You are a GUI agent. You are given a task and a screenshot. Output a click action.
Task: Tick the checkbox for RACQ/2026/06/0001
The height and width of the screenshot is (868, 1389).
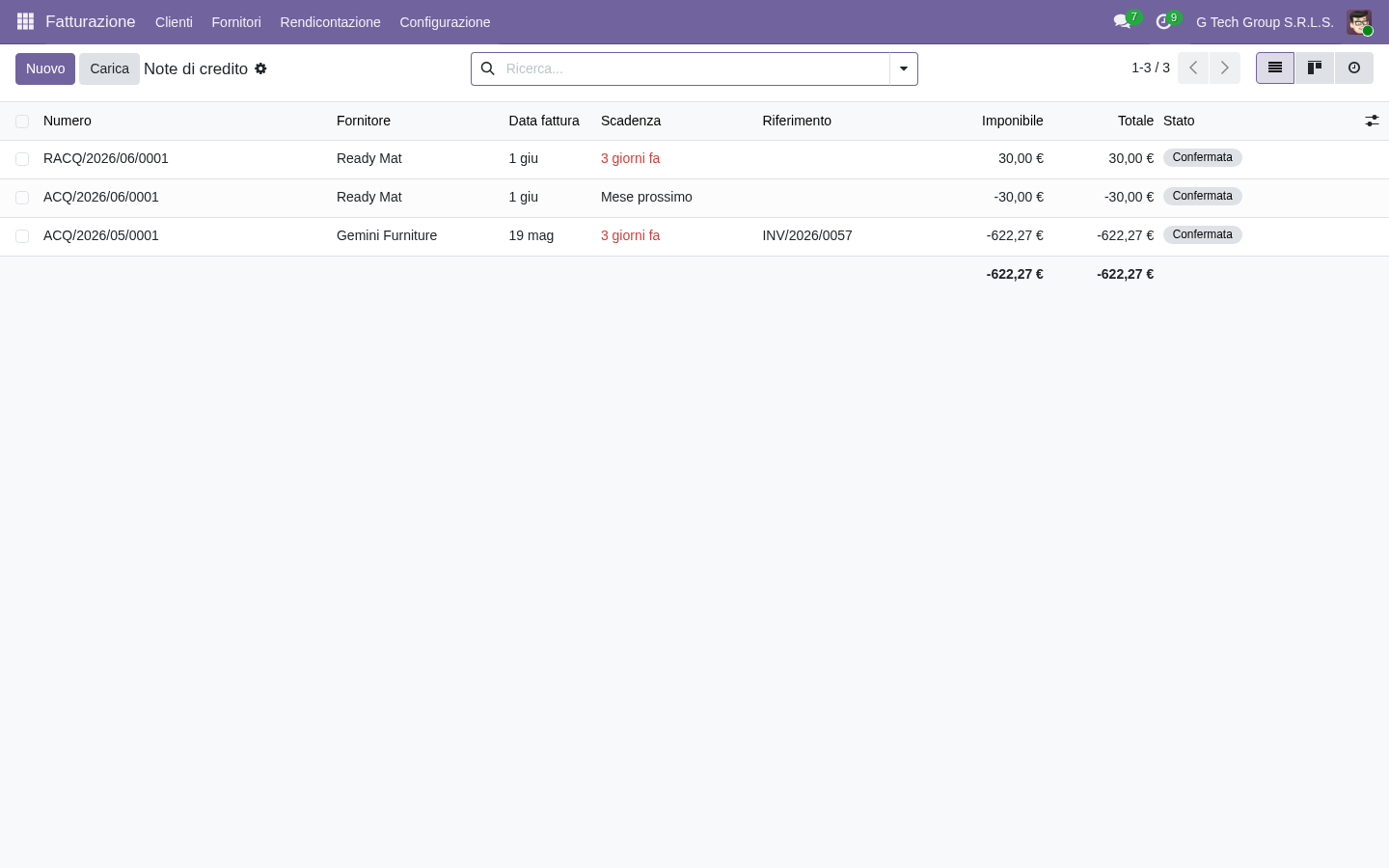point(22,159)
